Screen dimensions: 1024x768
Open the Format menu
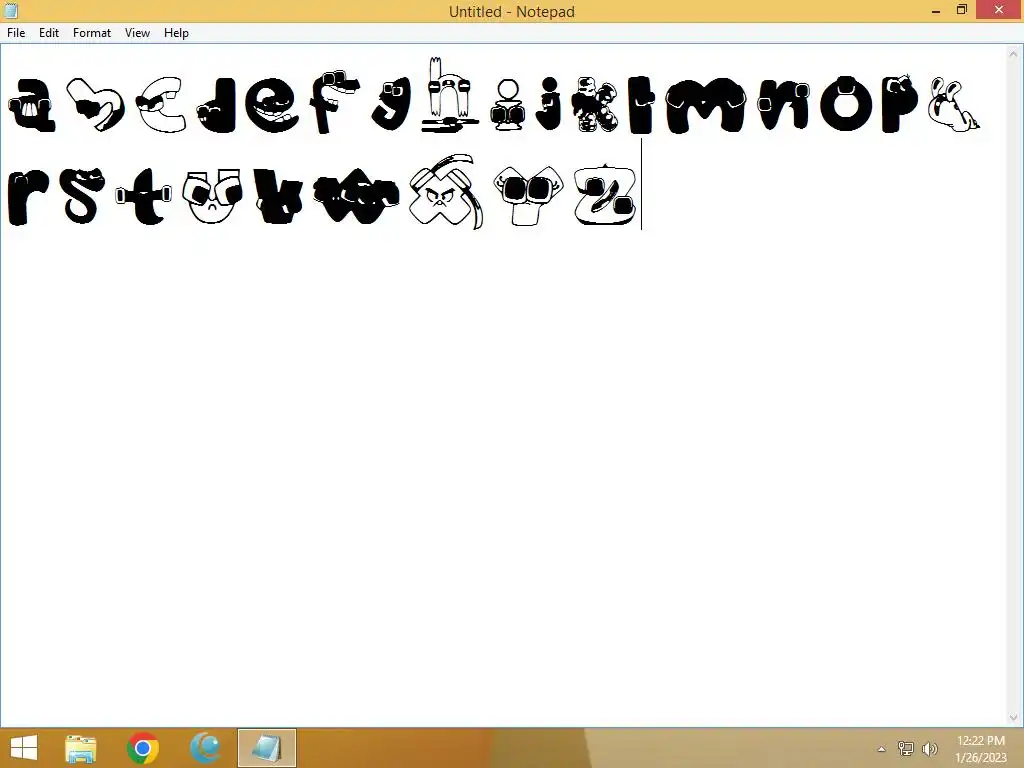[91, 33]
